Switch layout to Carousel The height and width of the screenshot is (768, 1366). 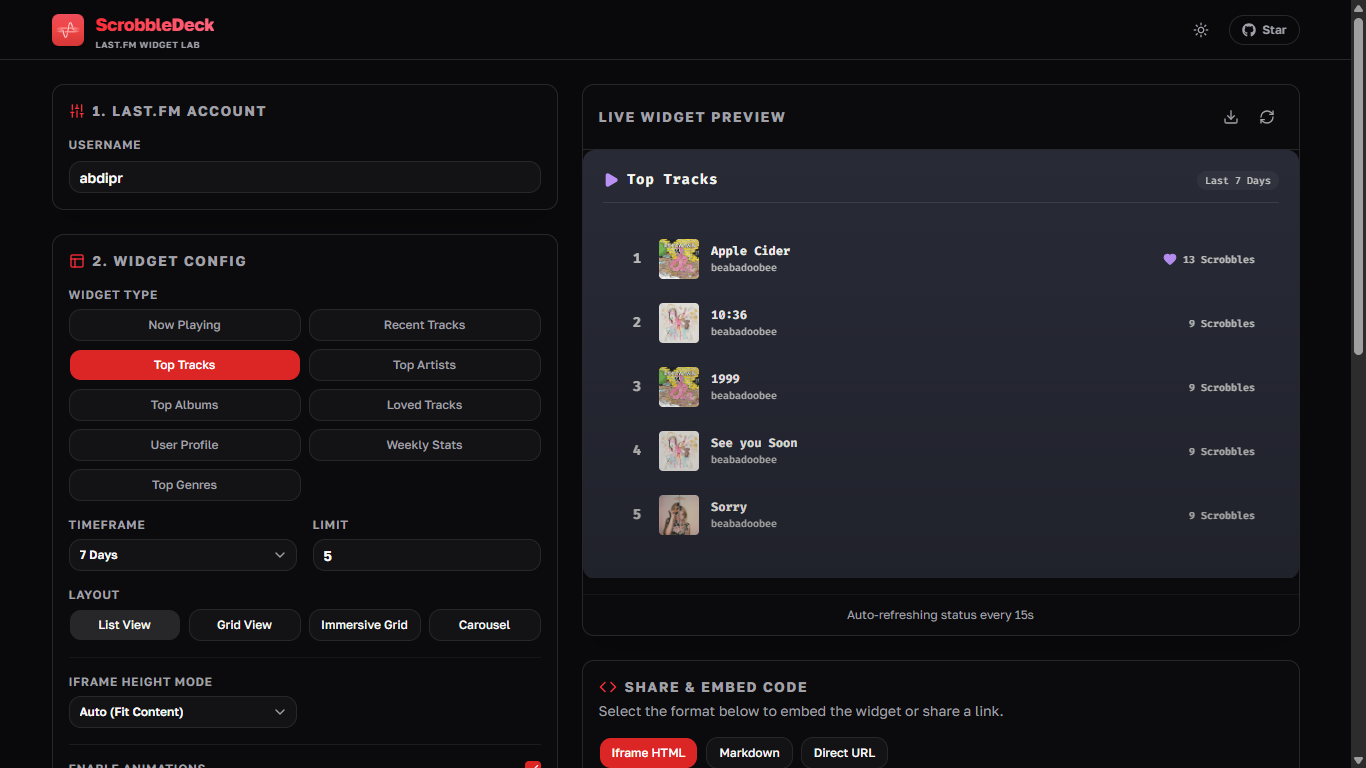pos(485,625)
